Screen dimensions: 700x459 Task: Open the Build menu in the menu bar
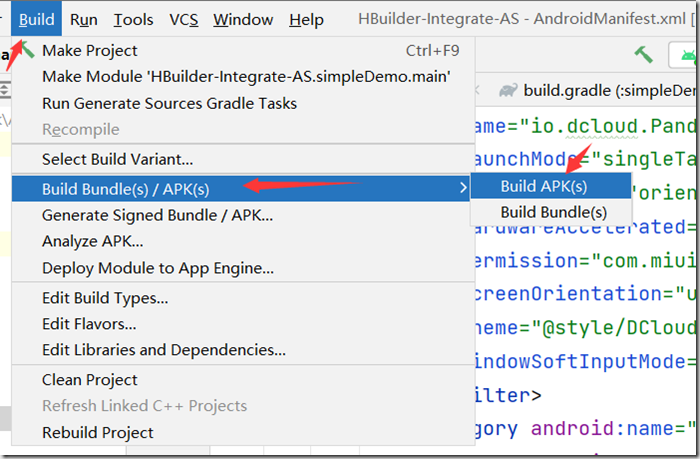coord(36,19)
